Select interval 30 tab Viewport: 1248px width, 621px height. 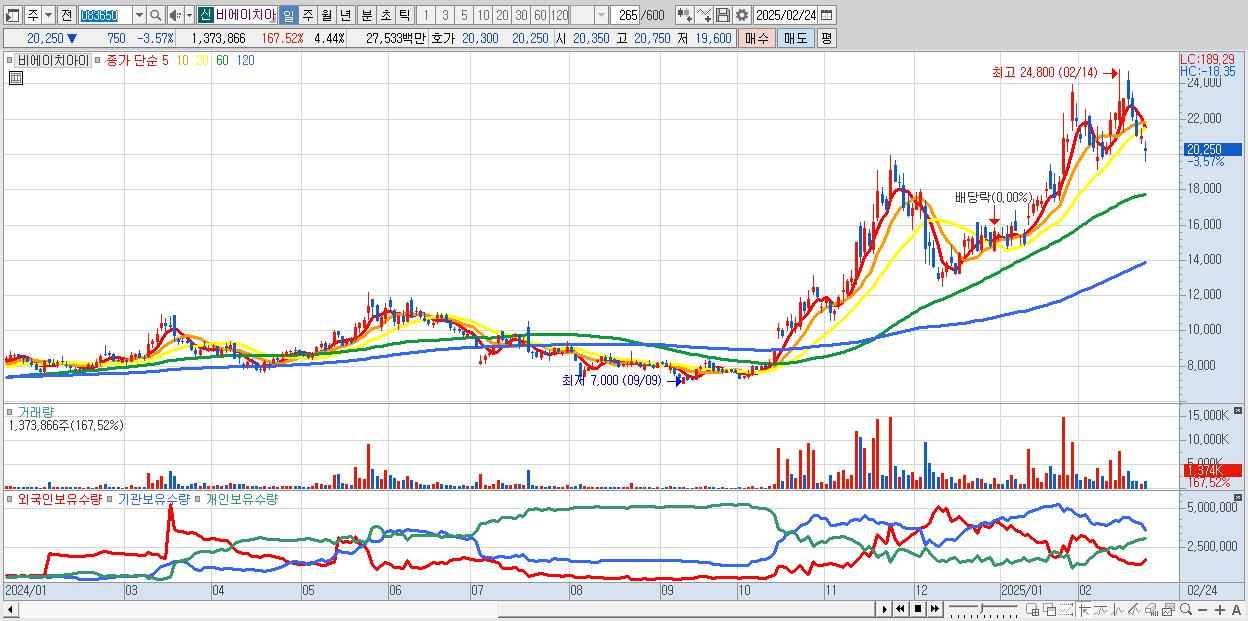[x=521, y=15]
